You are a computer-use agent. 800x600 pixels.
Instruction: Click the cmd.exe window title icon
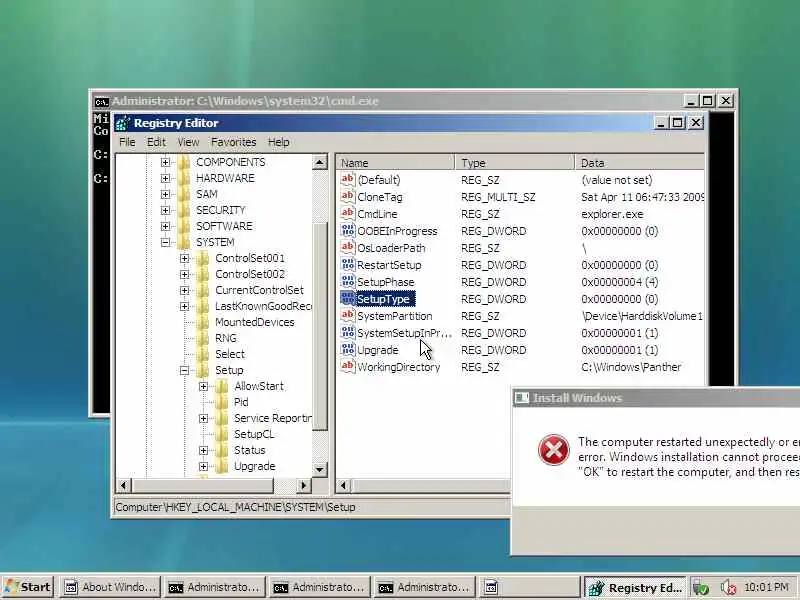coord(101,102)
